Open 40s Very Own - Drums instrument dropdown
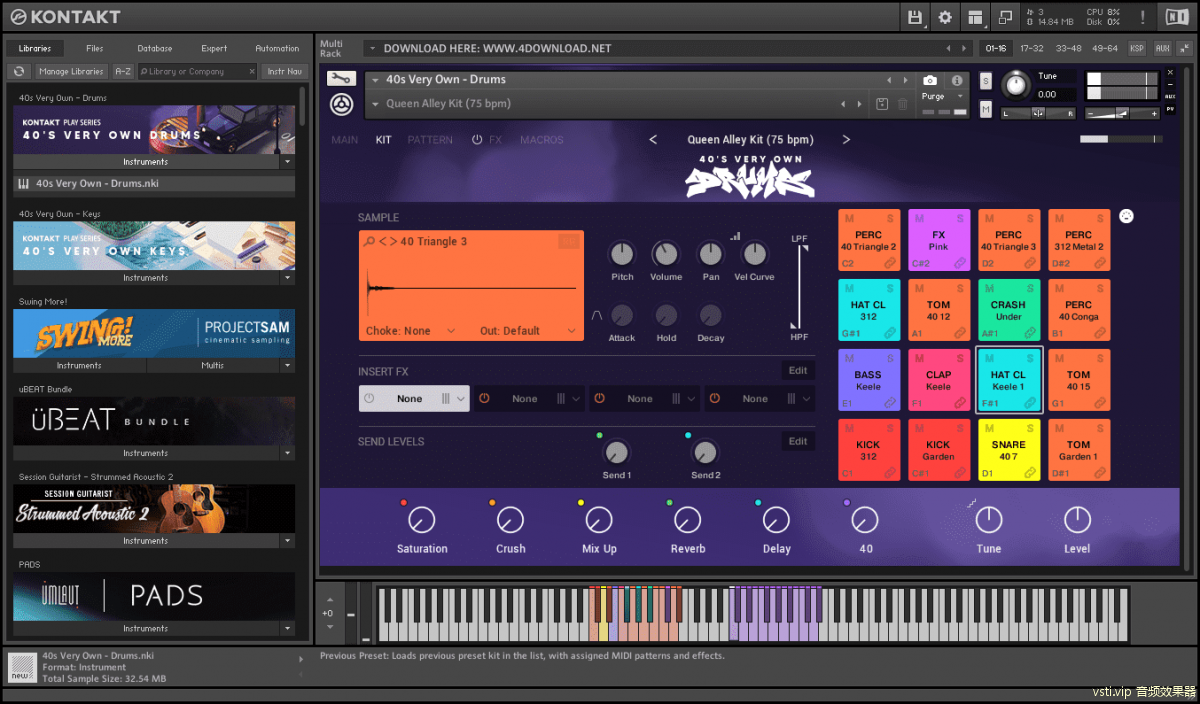Screen dimensions: 1200x704 click(x=375, y=80)
